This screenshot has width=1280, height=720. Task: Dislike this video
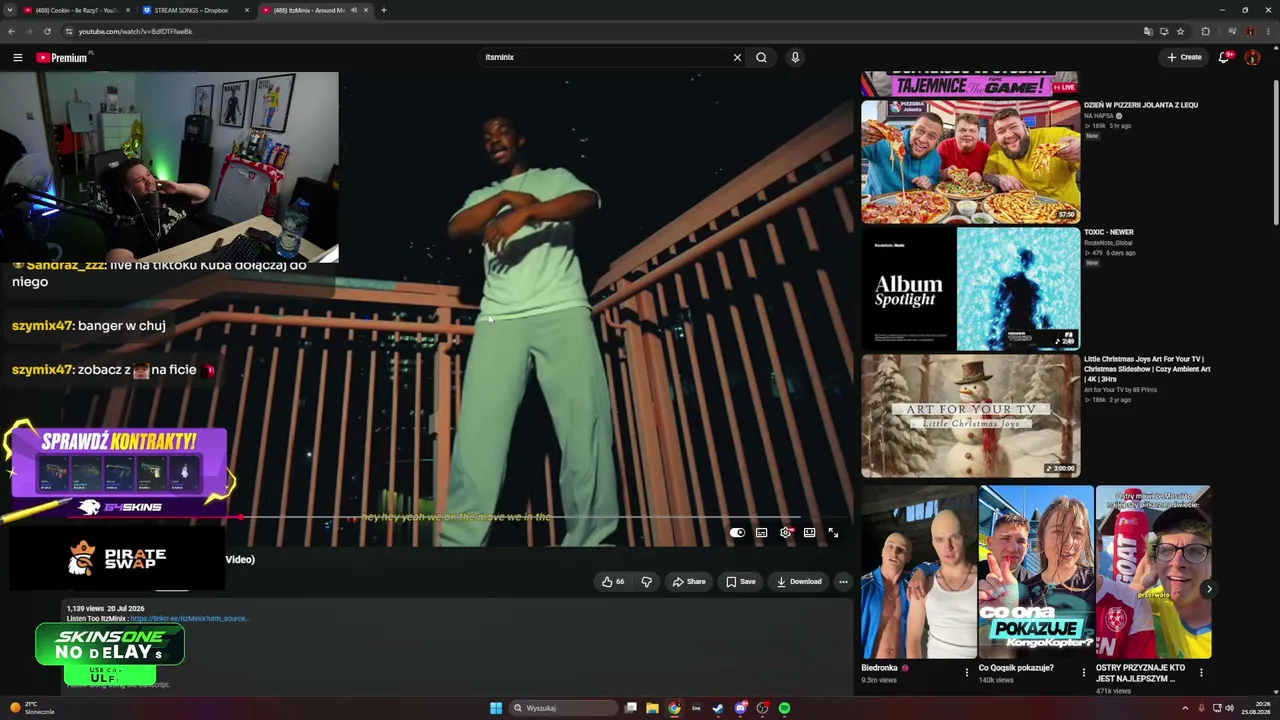(x=646, y=582)
